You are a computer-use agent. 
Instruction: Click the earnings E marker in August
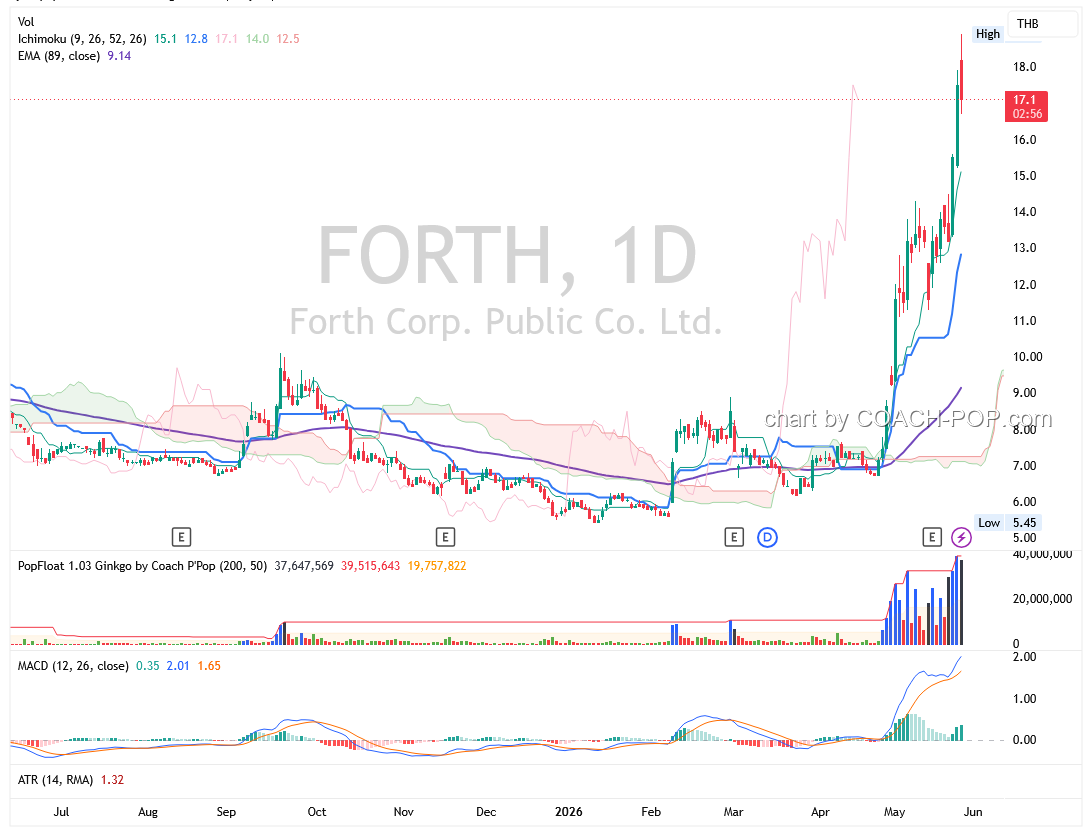click(x=181, y=537)
